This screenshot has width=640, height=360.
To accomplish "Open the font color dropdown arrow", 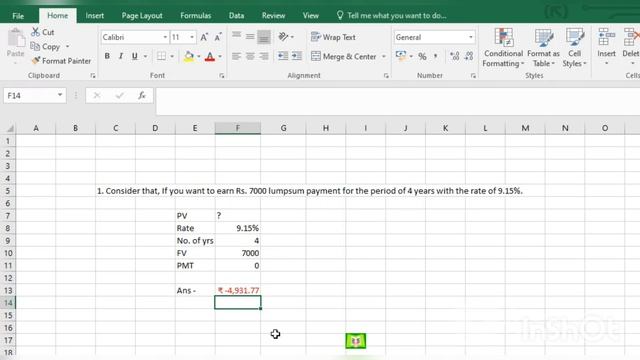I will tap(220, 56).
